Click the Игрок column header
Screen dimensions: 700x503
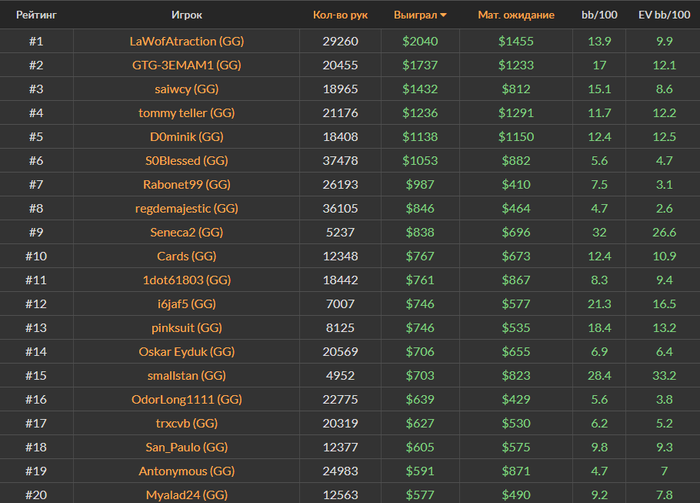click(187, 15)
